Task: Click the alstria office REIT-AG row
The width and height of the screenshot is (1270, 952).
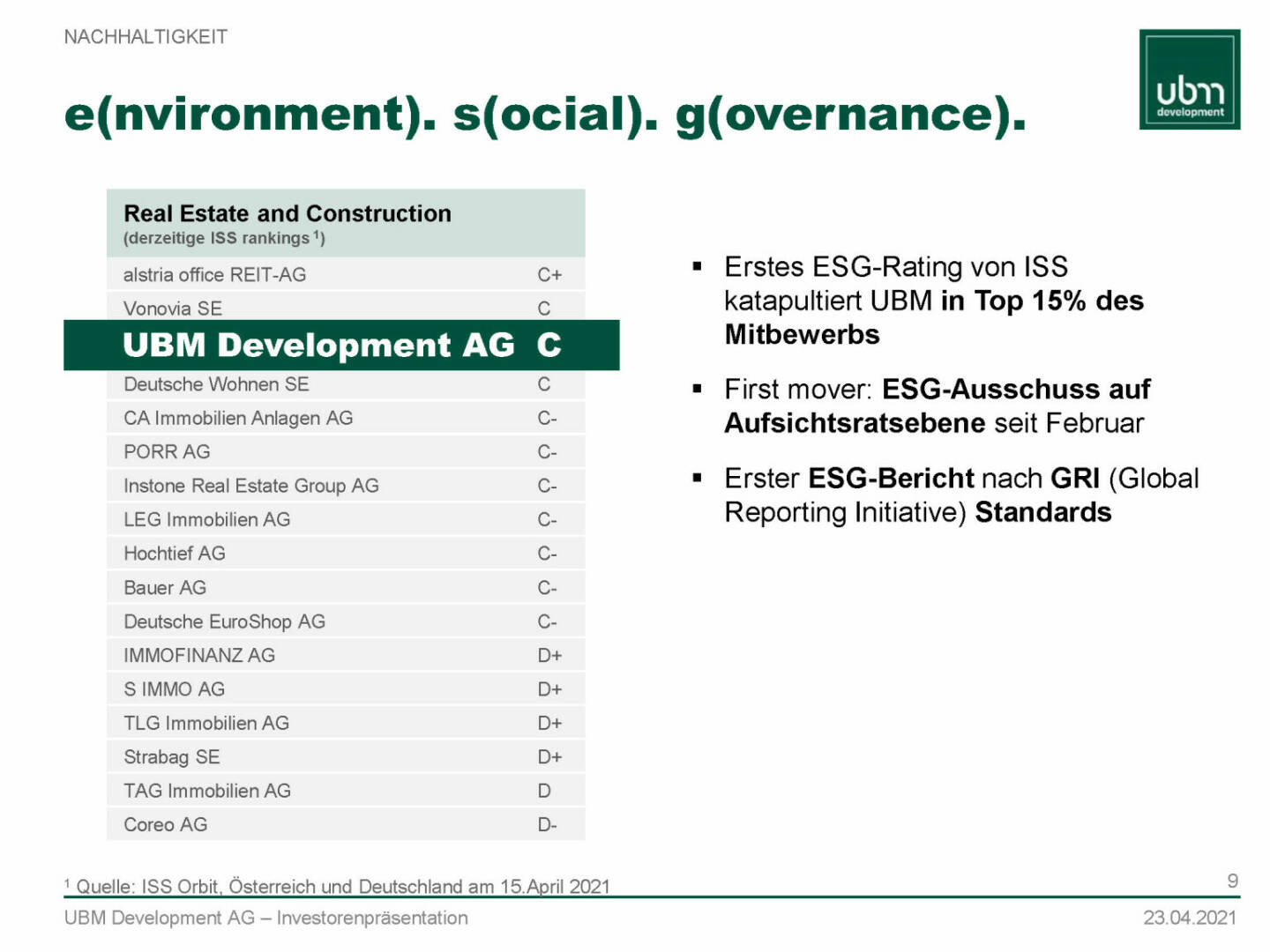Action: (x=345, y=275)
